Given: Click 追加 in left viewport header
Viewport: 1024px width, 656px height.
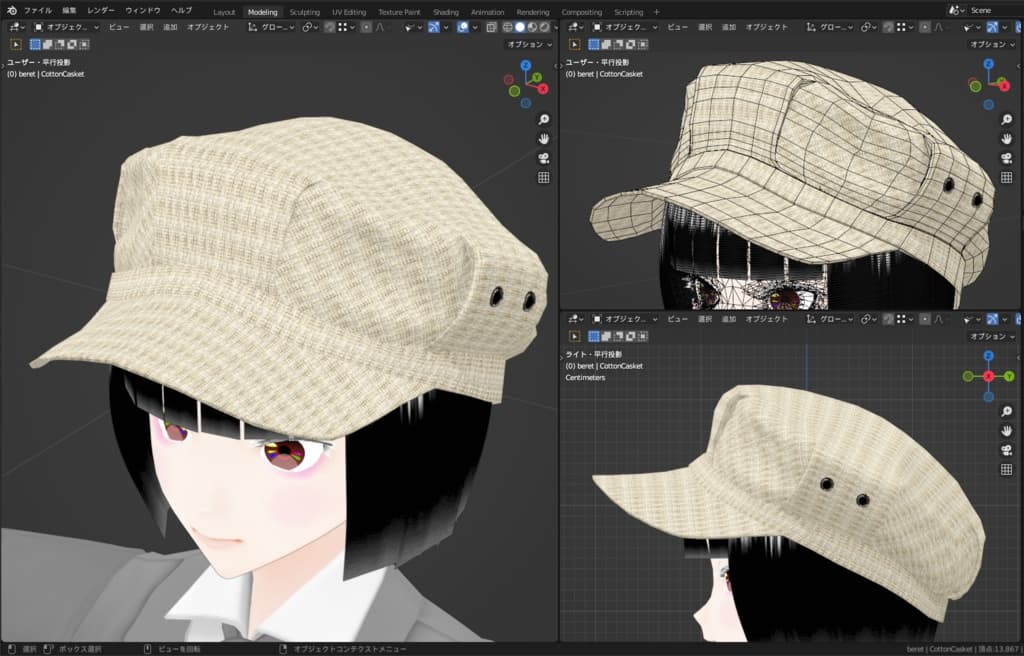Looking at the screenshot, I should [171, 27].
